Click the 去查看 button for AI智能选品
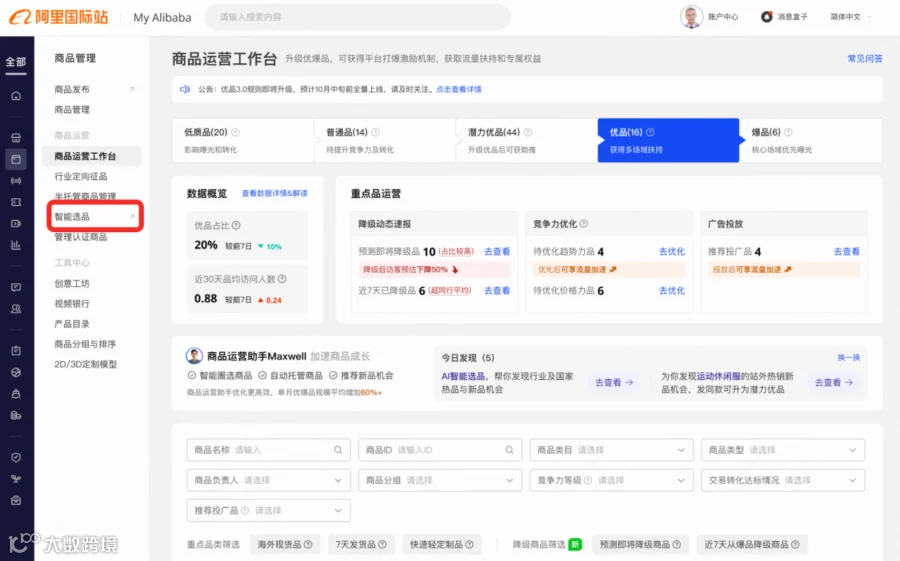 [x=614, y=382]
